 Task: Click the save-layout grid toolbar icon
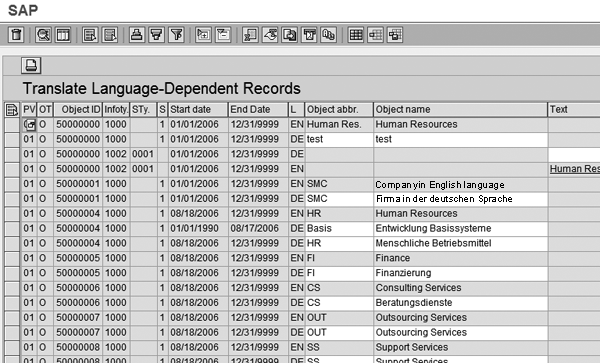pos(395,35)
